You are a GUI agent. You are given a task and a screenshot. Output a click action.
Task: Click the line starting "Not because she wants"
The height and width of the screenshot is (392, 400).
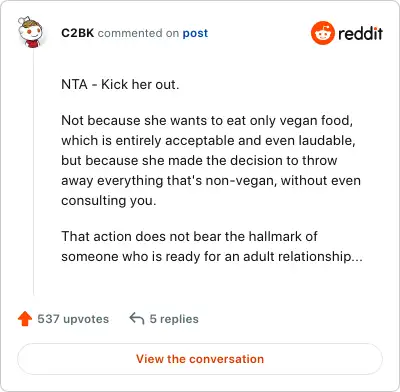(207, 120)
